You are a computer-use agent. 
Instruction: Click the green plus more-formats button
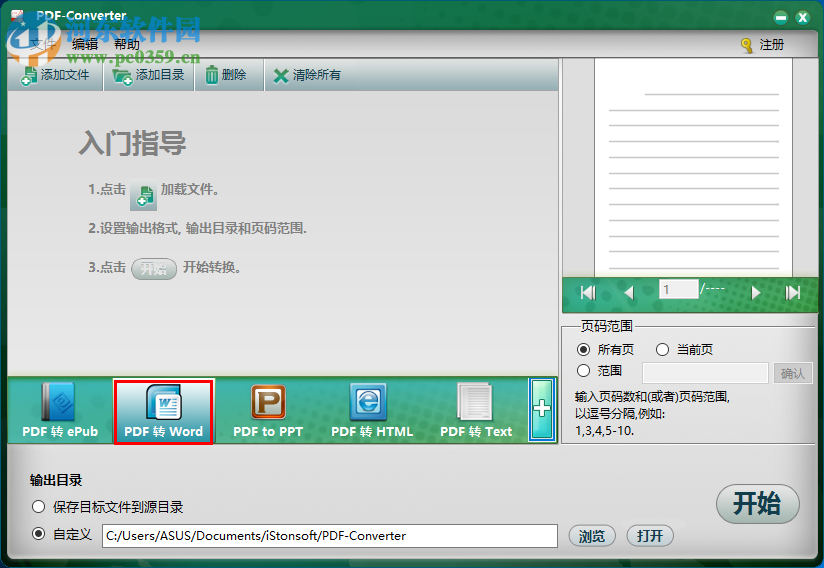point(542,409)
